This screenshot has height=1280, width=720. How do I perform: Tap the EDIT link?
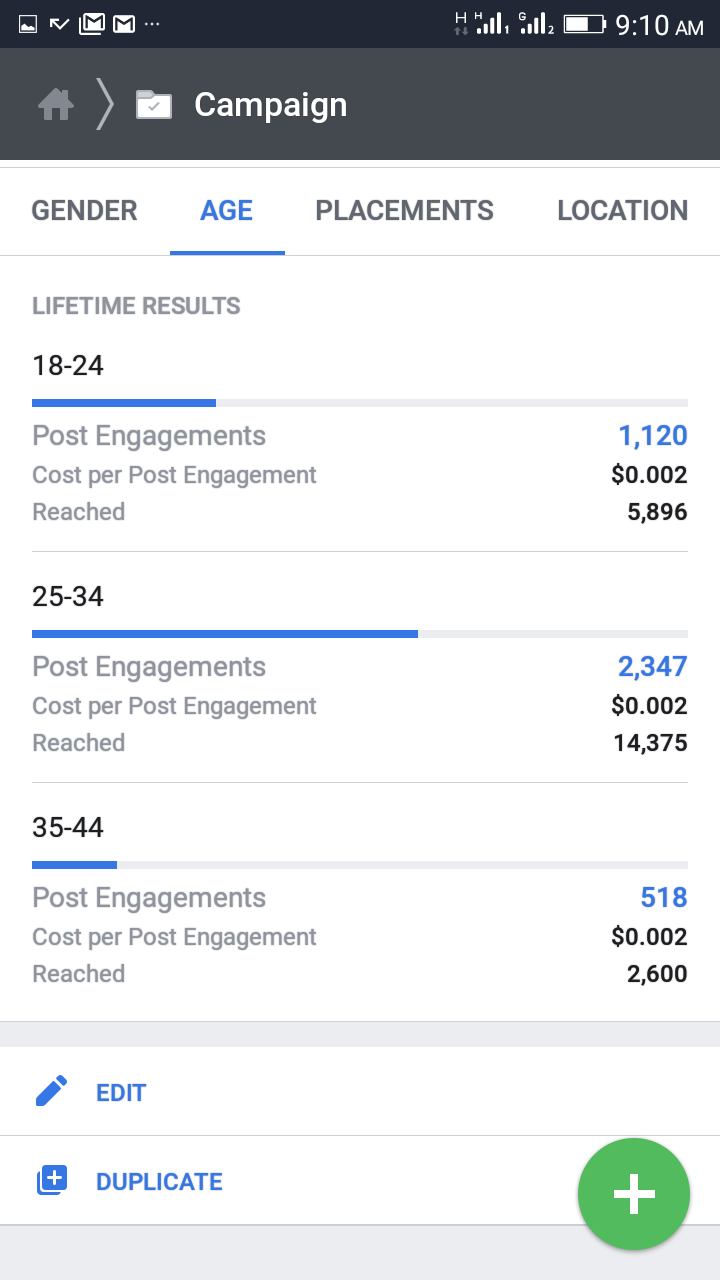click(x=121, y=1093)
